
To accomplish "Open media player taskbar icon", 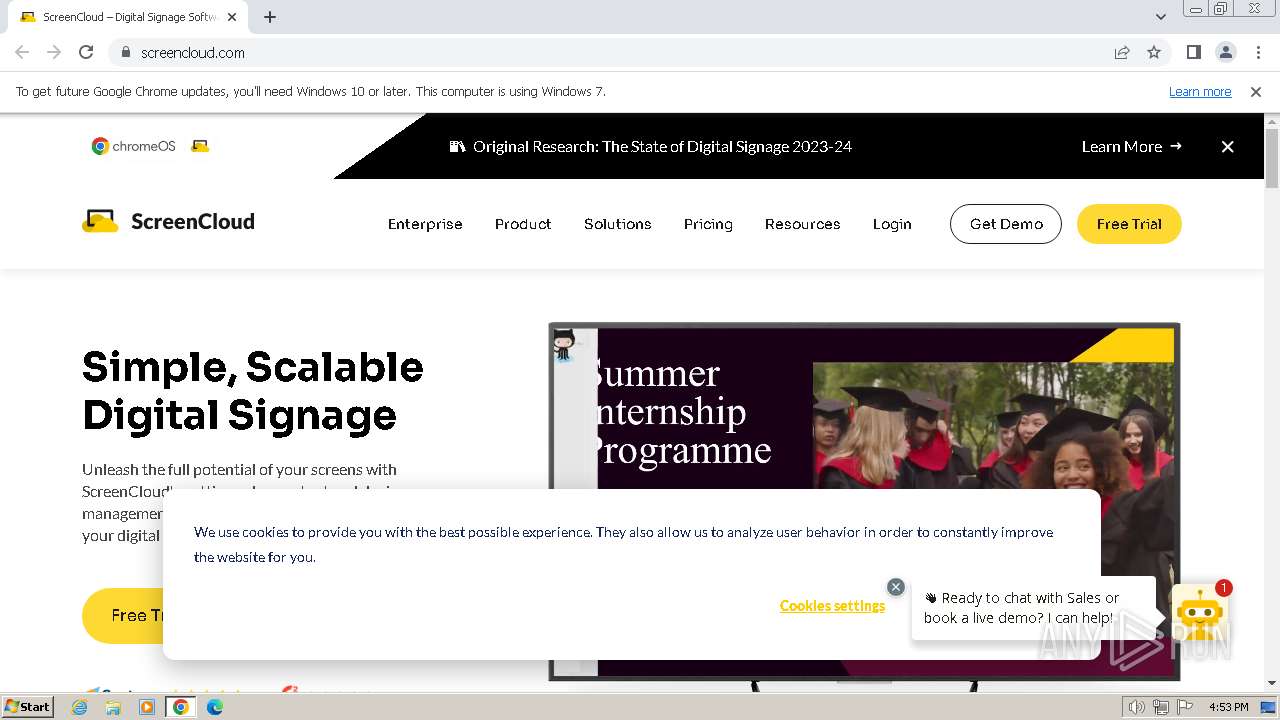I will pos(147,707).
